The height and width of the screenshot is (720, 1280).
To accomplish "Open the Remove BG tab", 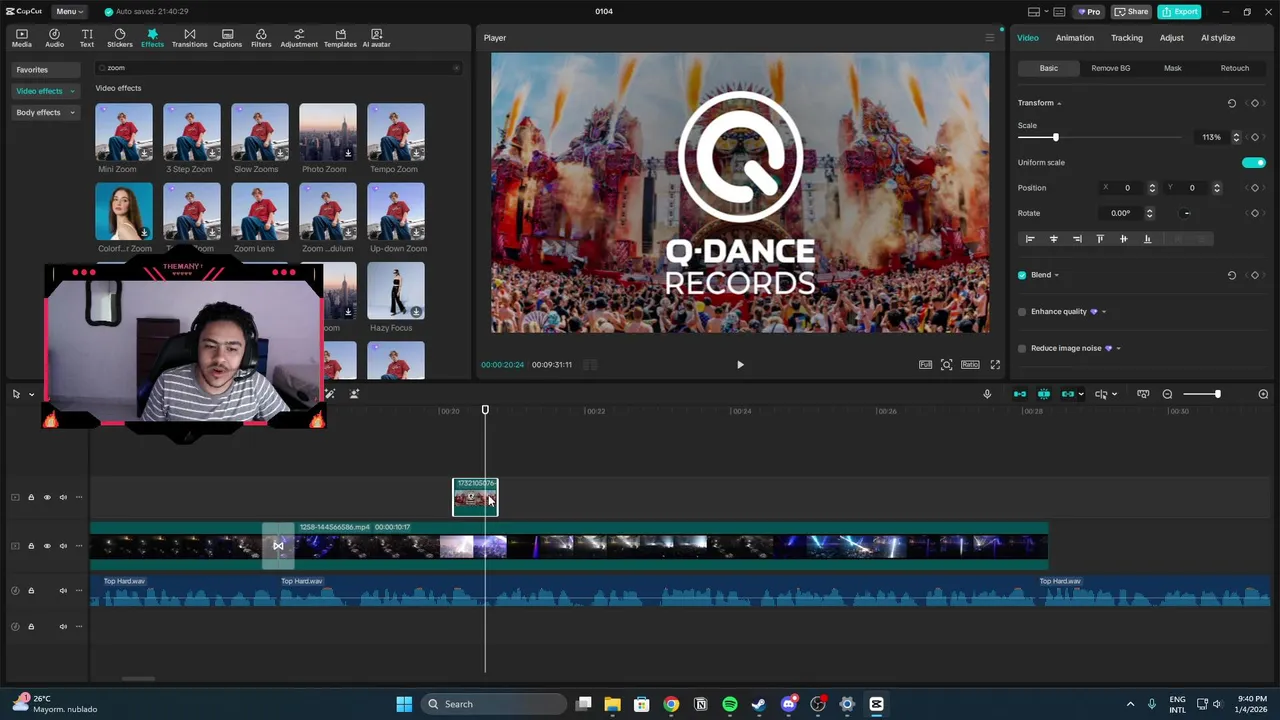I will (1111, 68).
